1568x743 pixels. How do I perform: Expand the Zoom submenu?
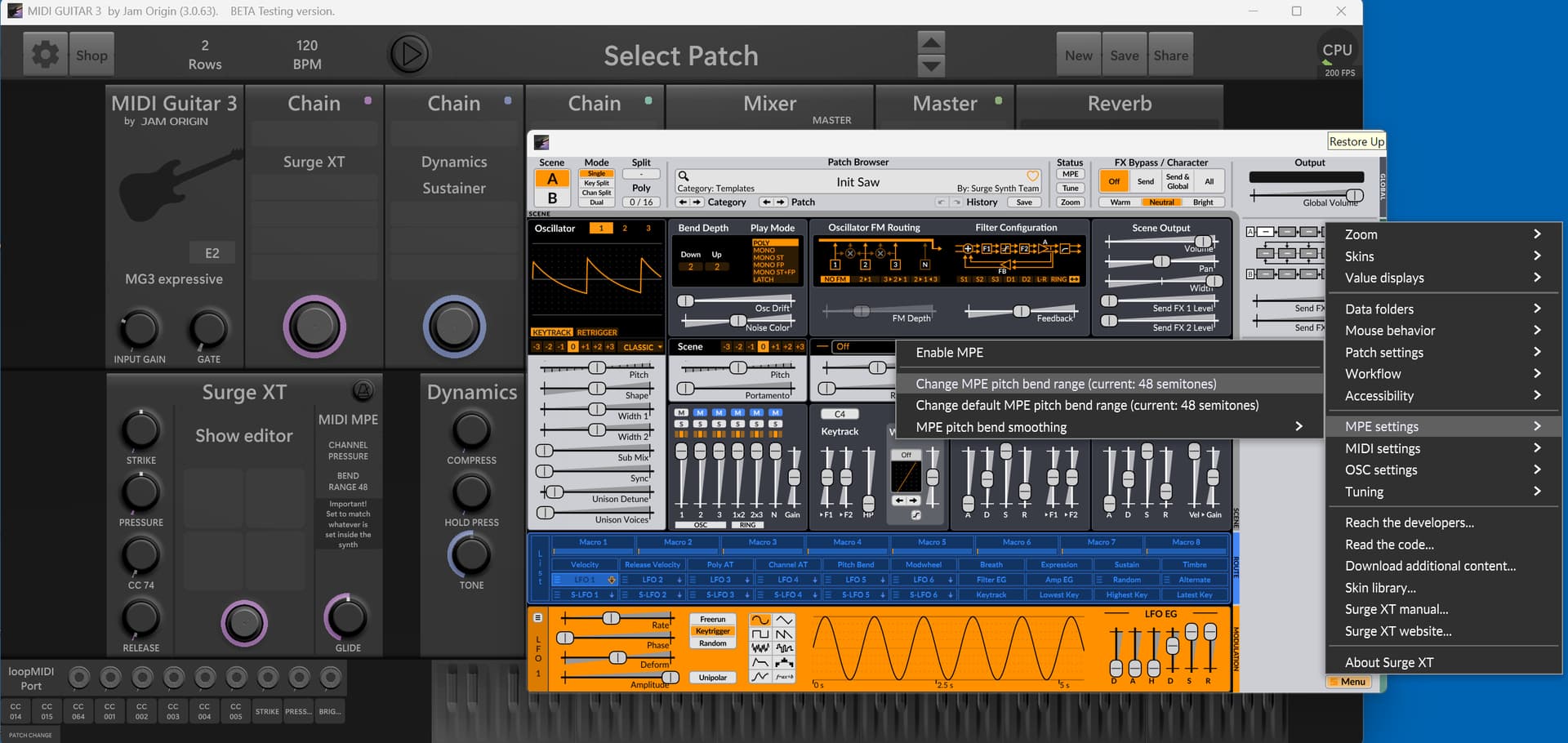coord(1444,234)
